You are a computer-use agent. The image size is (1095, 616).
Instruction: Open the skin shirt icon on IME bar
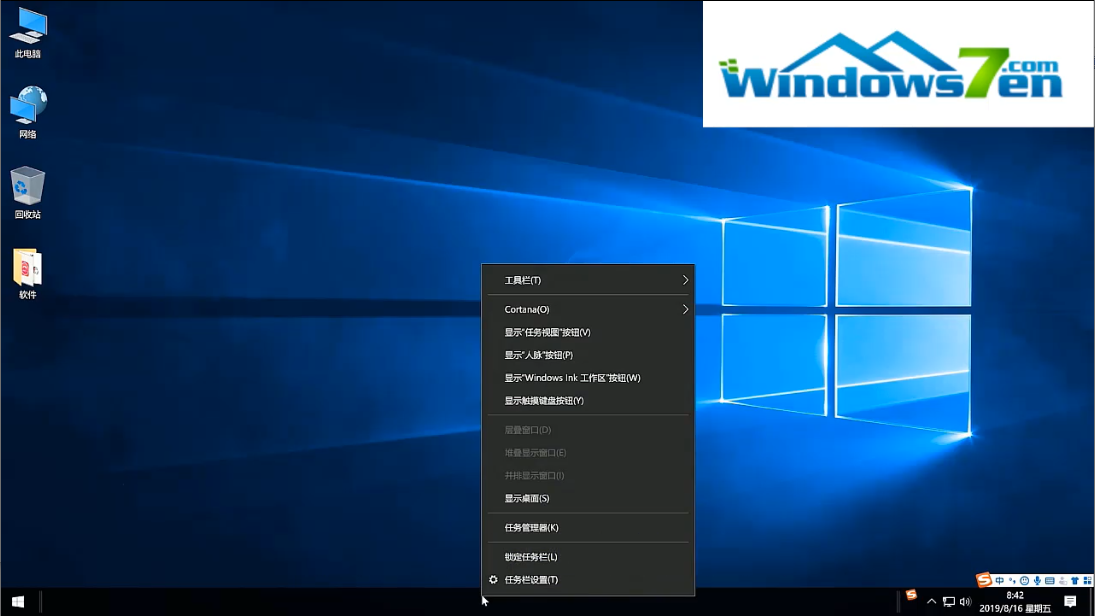[x=1075, y=581]
